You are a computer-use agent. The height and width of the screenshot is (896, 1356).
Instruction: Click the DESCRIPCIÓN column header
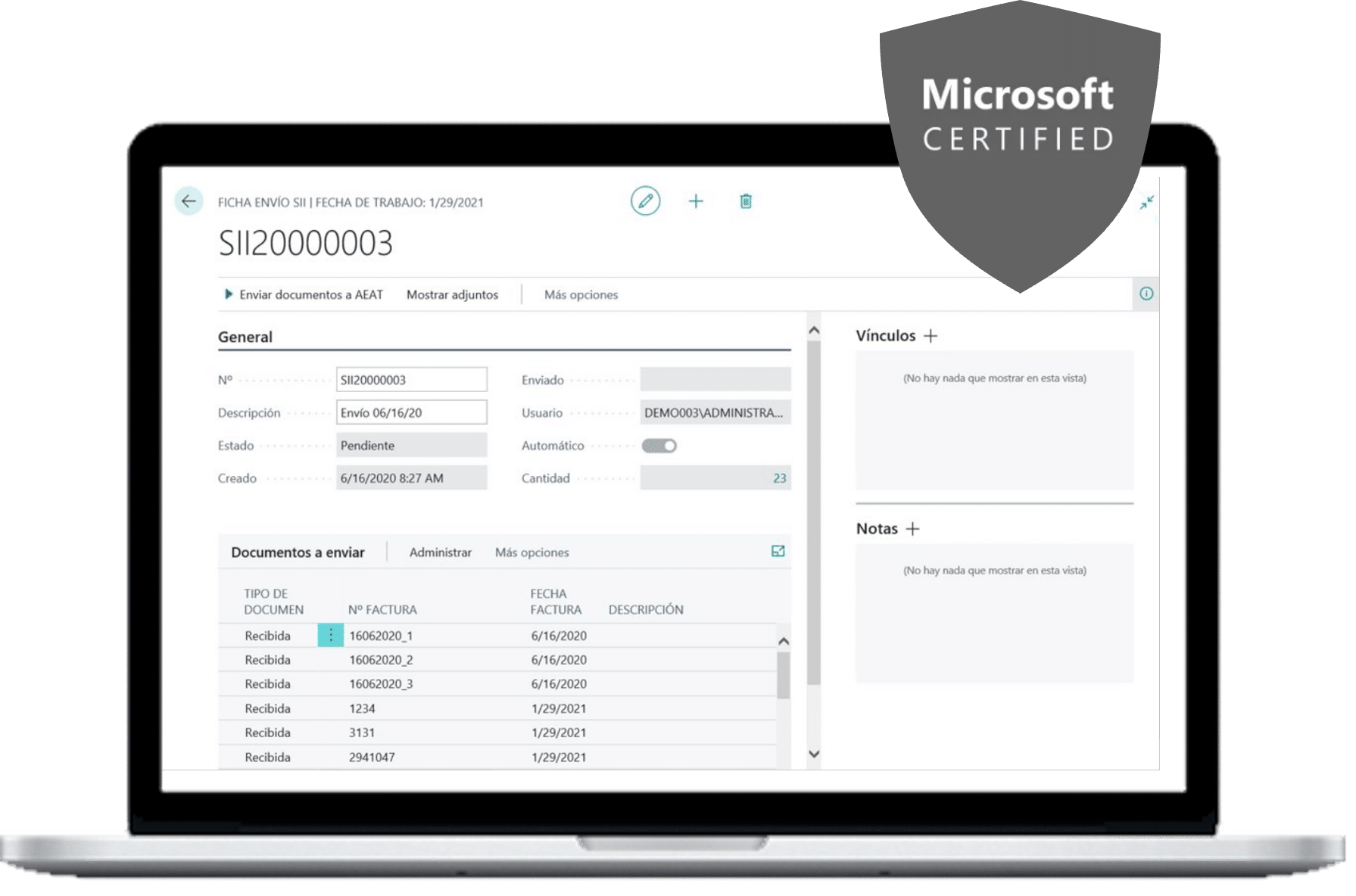[646, 610]
